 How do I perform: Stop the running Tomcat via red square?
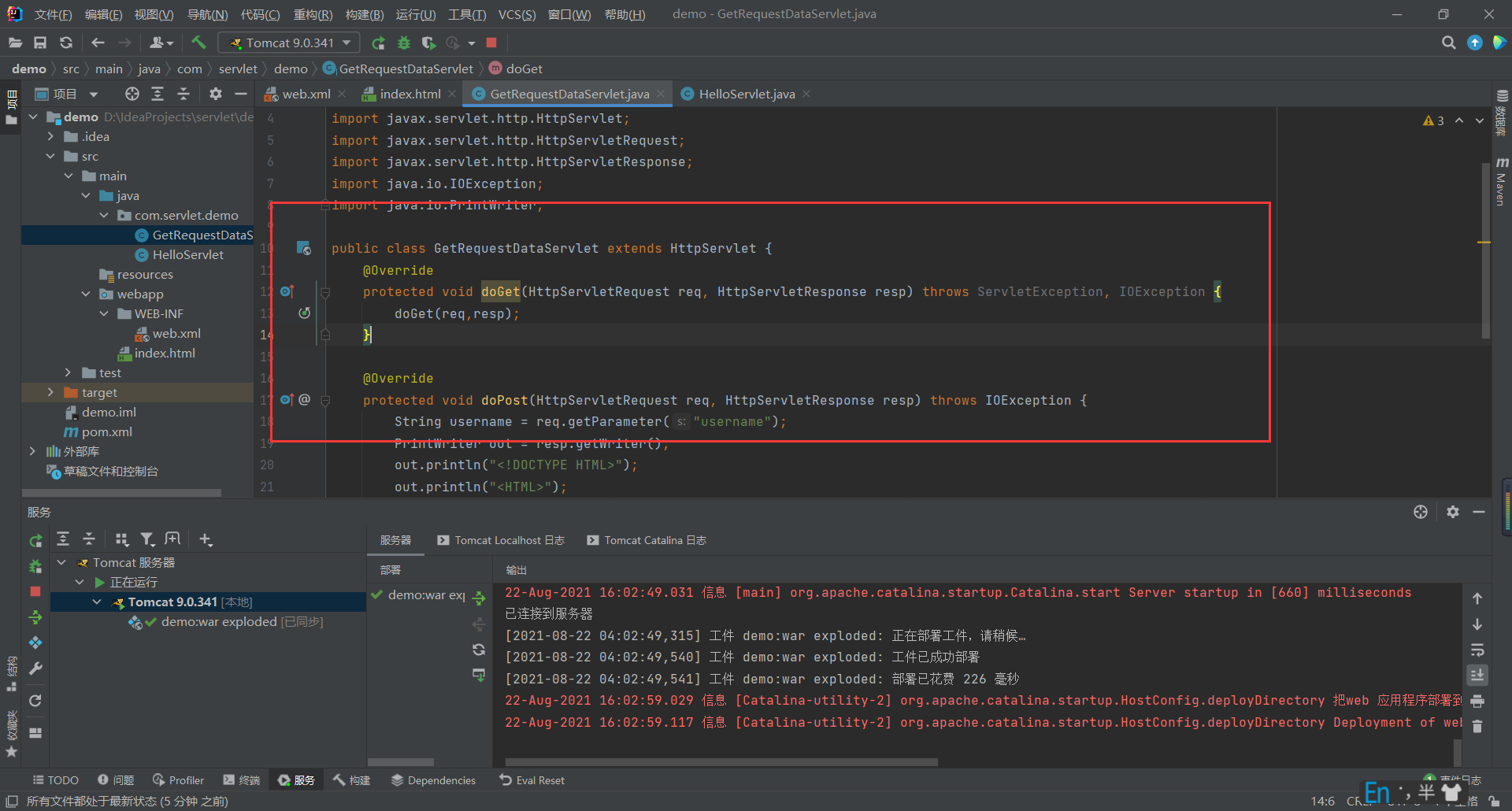tap(491, 43)
